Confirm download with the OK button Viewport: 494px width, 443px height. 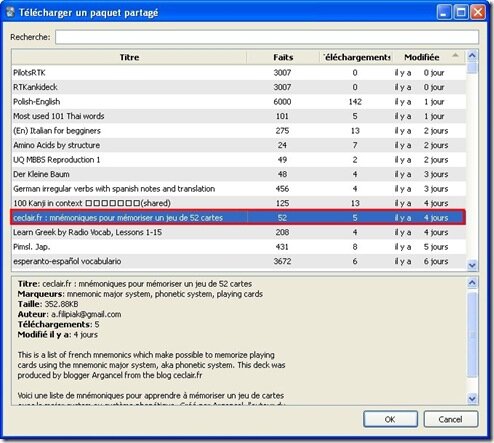tap(390, 419)
